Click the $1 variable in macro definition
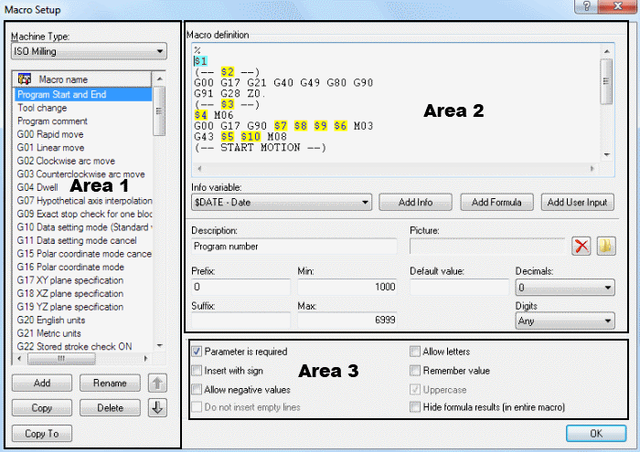The height and width of the screenshot is (452, 640). tap(200, 61)
